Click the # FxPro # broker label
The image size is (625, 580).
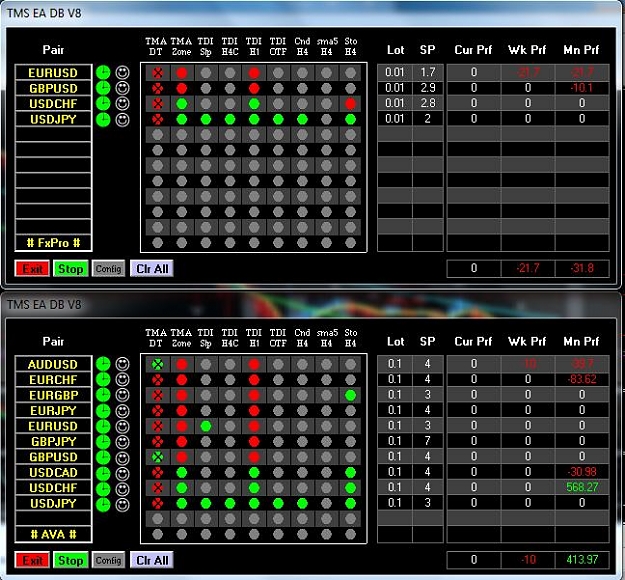pos(53,243)
